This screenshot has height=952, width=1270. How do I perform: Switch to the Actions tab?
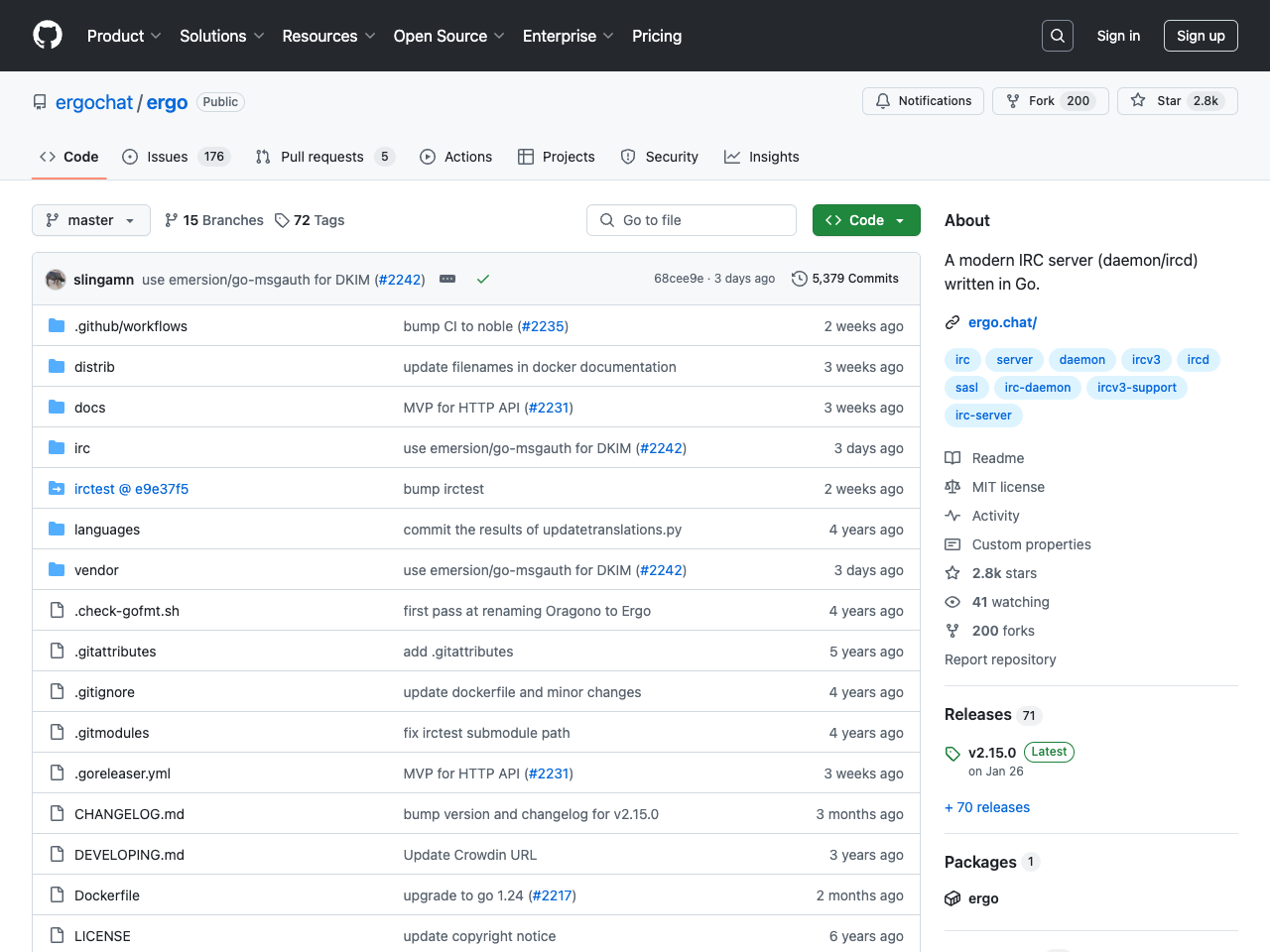point(455,157)
